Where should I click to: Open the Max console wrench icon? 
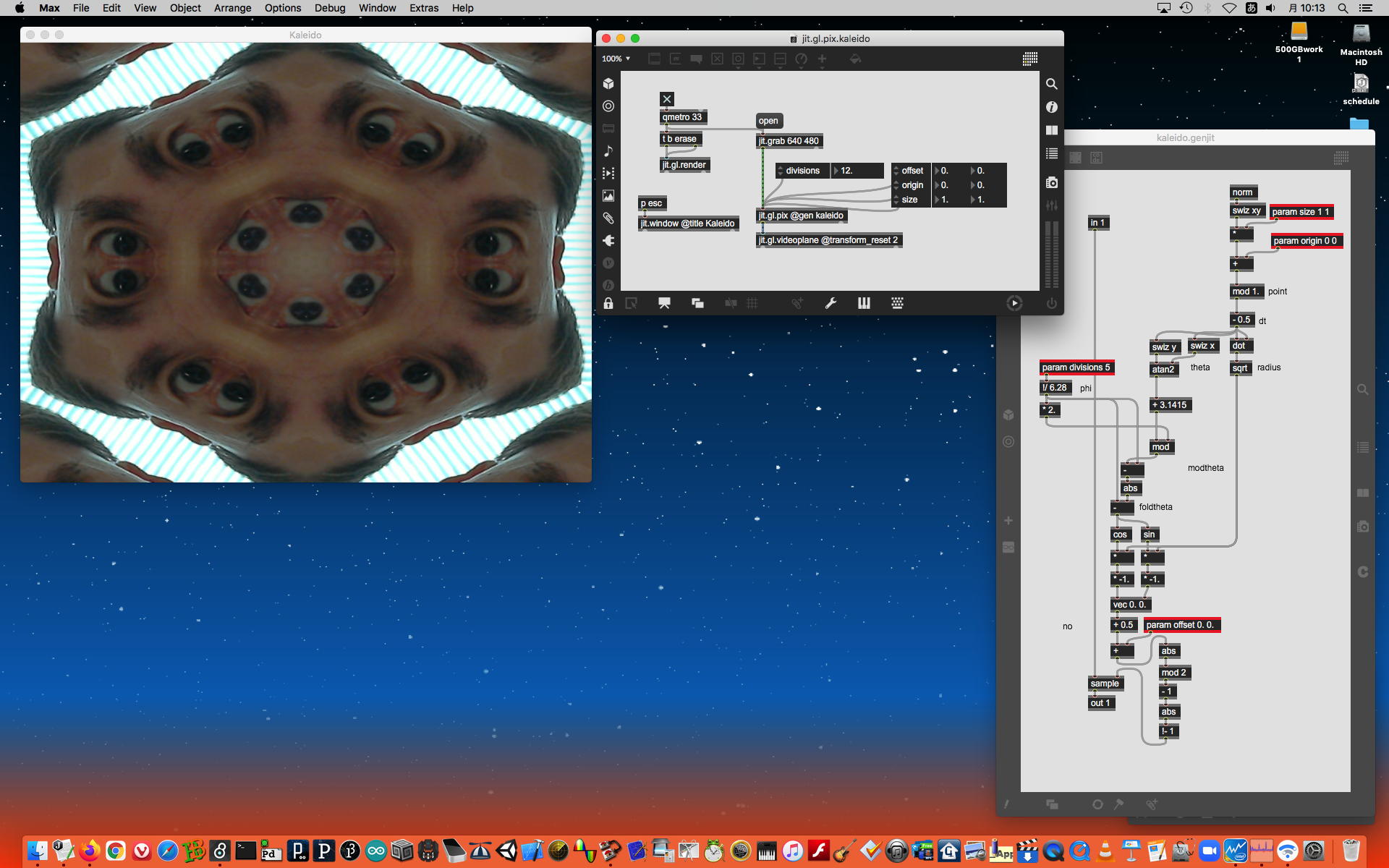coord(831,303)
